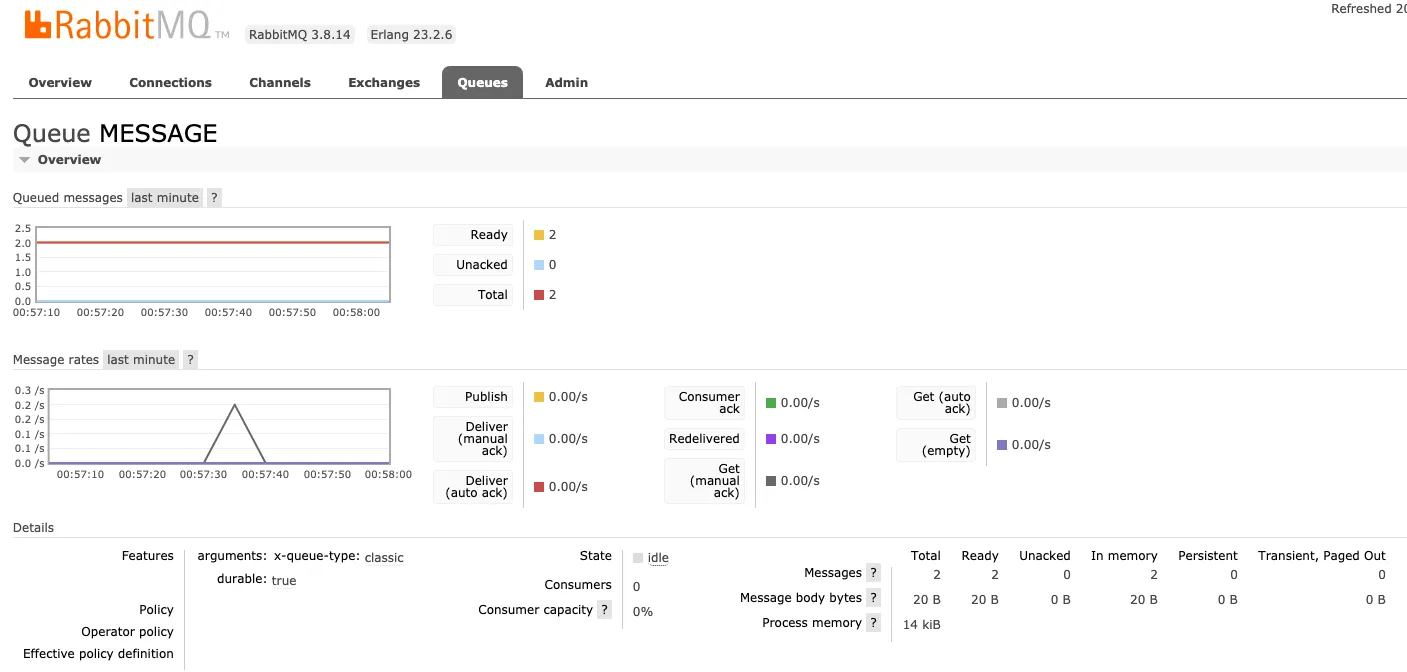Viewport: 1407px width, 672px height.
Task: Click the RabbitMQ logo
Action: pyautogui.click(x=127, y=26)
